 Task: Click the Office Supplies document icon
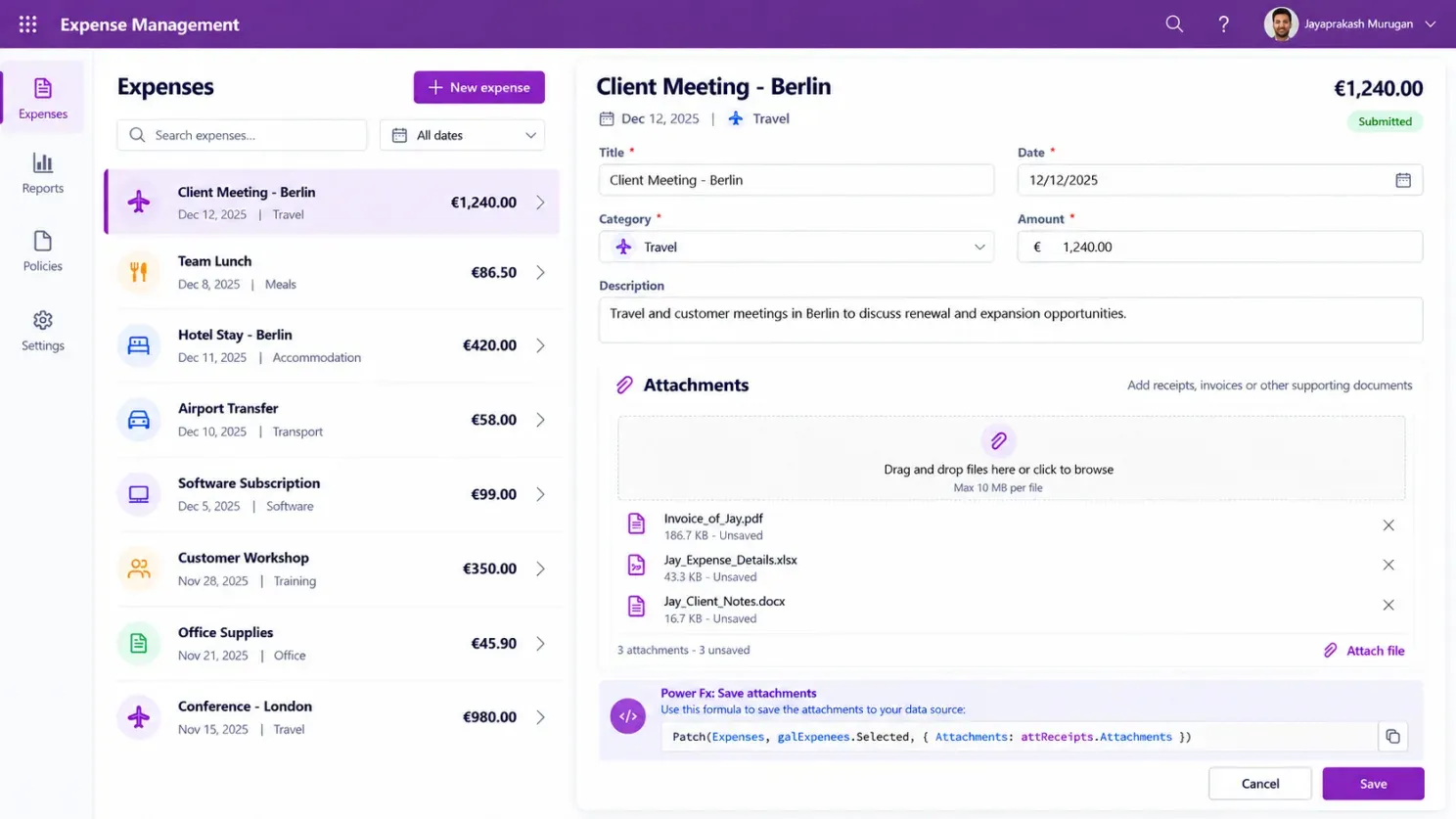[139, 643]
